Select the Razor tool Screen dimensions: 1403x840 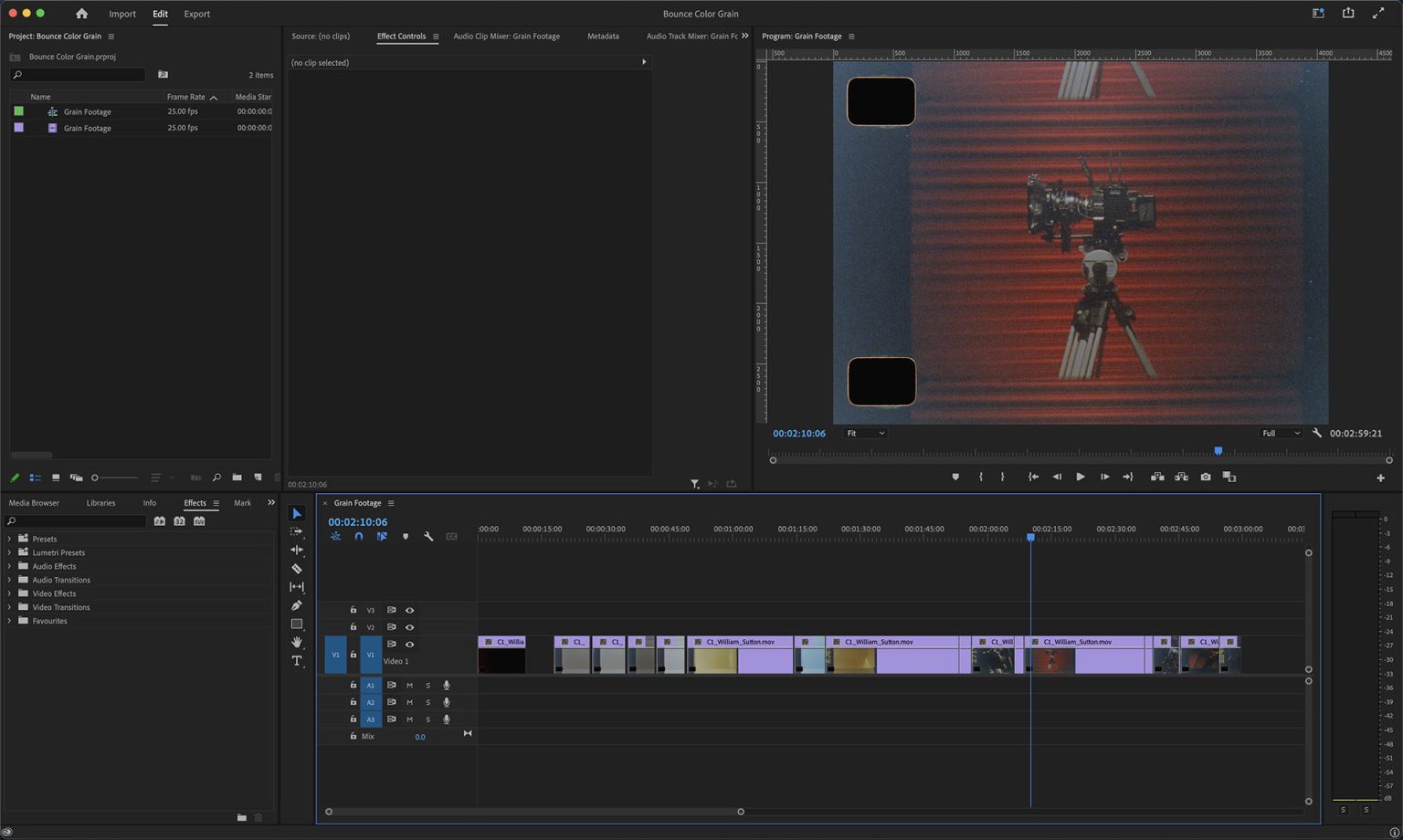pyautogui.click(x=297, y=568)
